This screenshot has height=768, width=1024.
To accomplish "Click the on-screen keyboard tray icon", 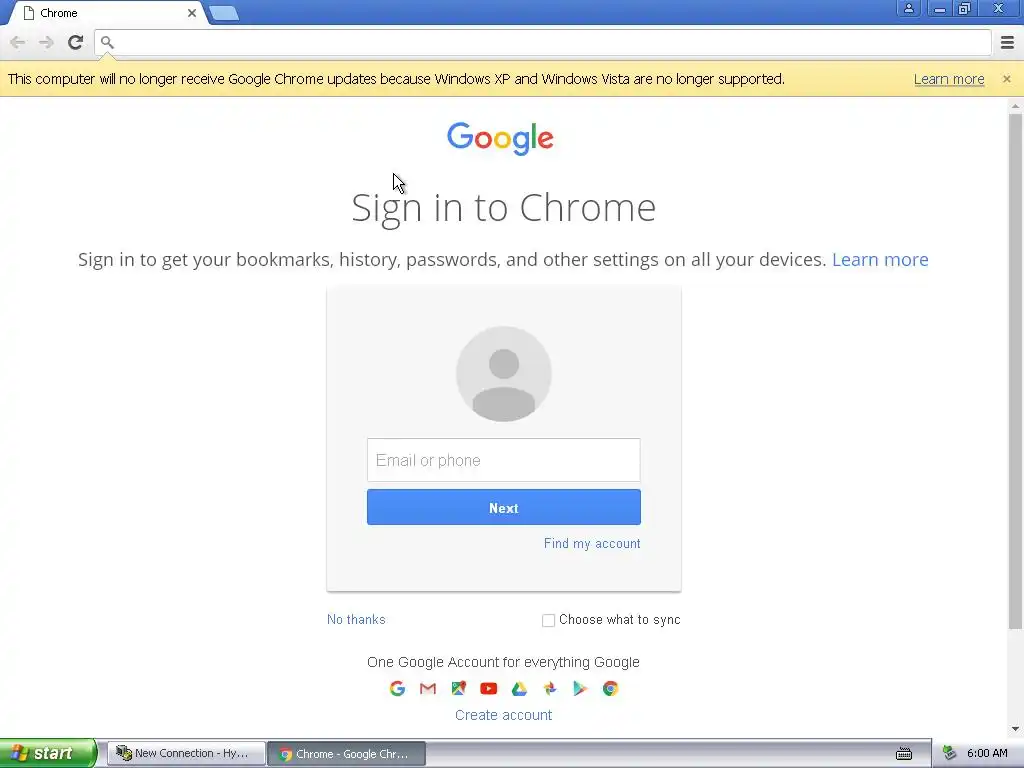I will pyautogui.click(x=904, y=754).
